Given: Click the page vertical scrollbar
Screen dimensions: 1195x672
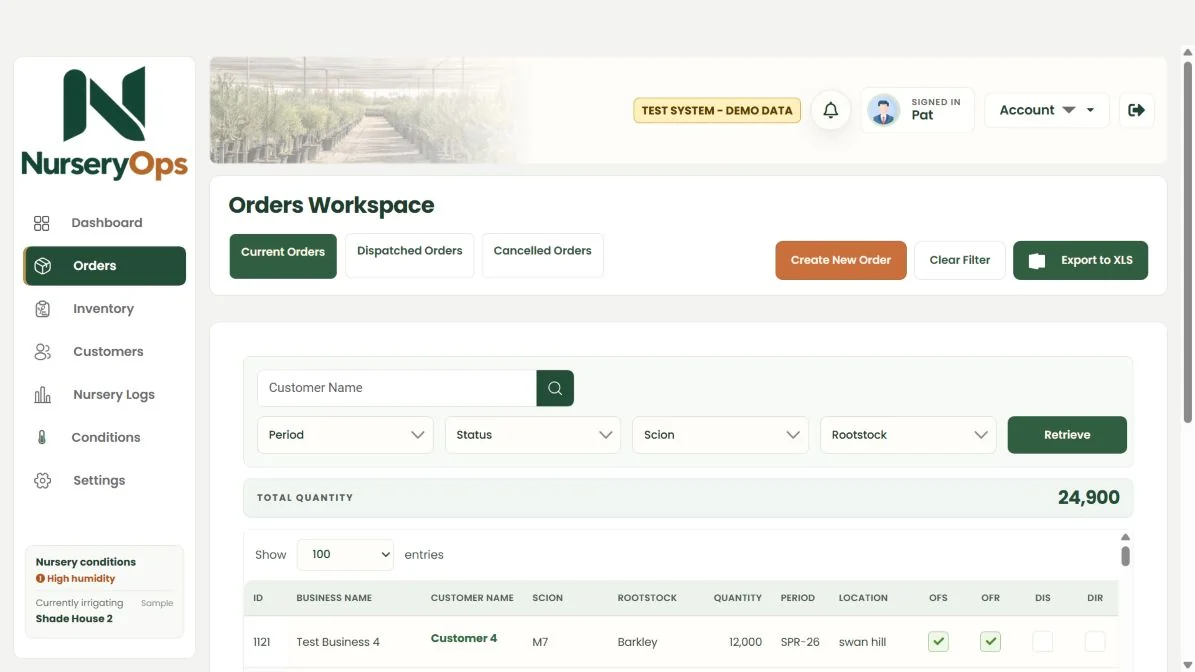Looking at the screenshot, I should tap(1187, 242).
